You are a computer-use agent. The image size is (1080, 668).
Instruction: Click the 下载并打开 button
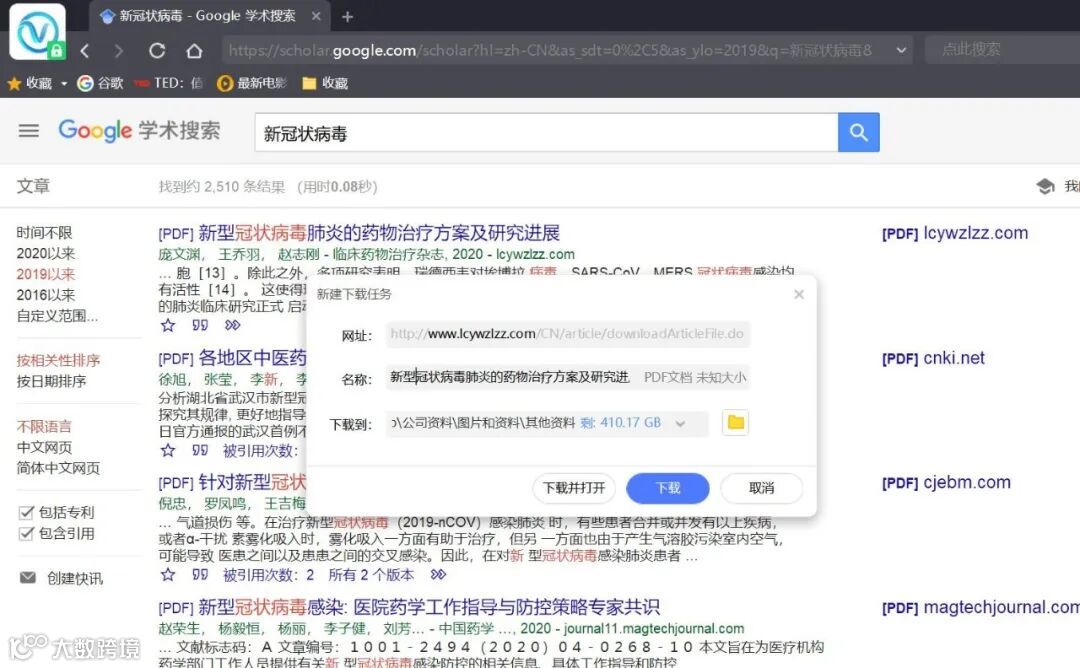point(574,488)
